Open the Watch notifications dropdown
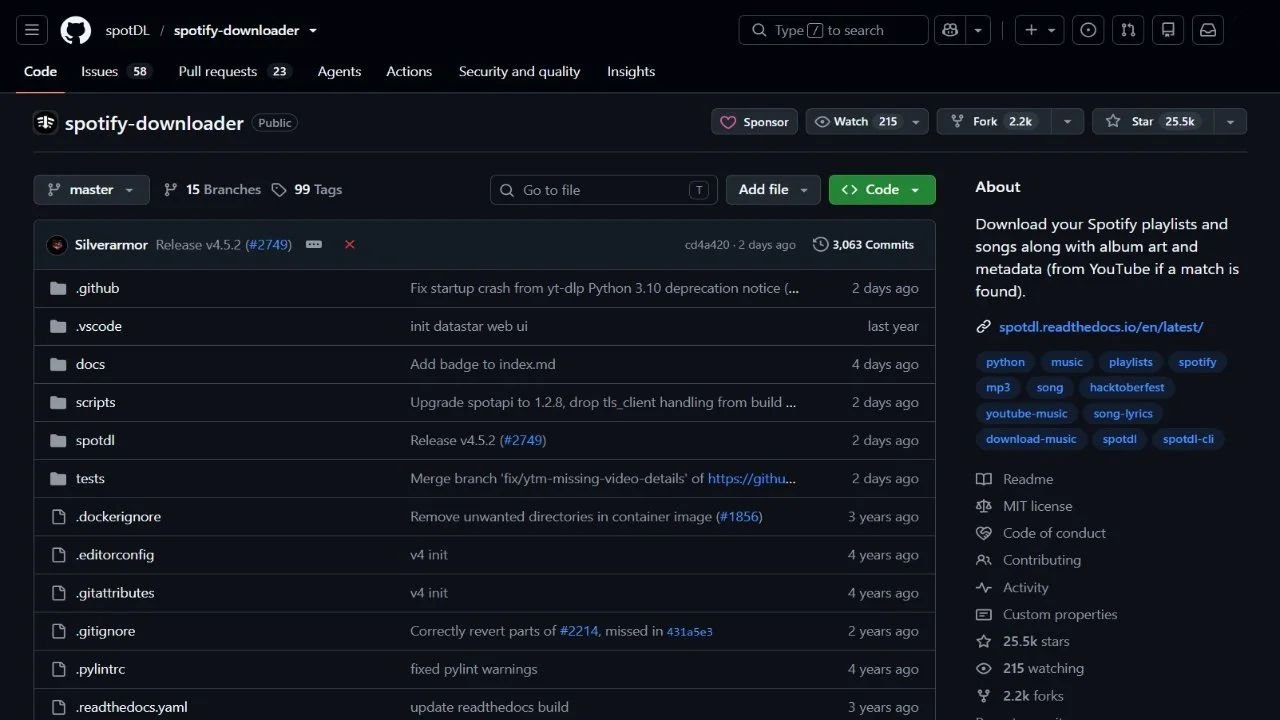The image size is (1280, 720). [x=867, y=122]
